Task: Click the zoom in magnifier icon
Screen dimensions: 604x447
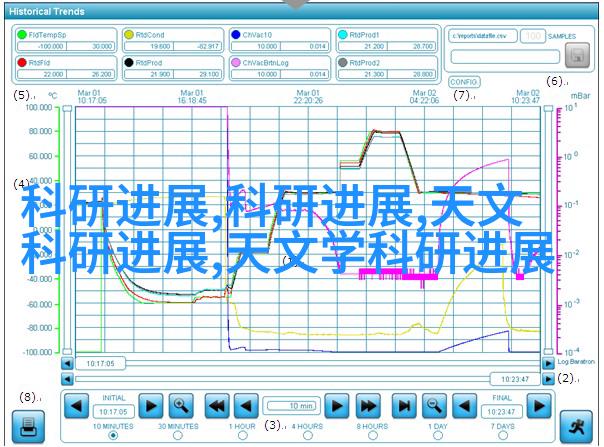Action: [x=181, y=406]
